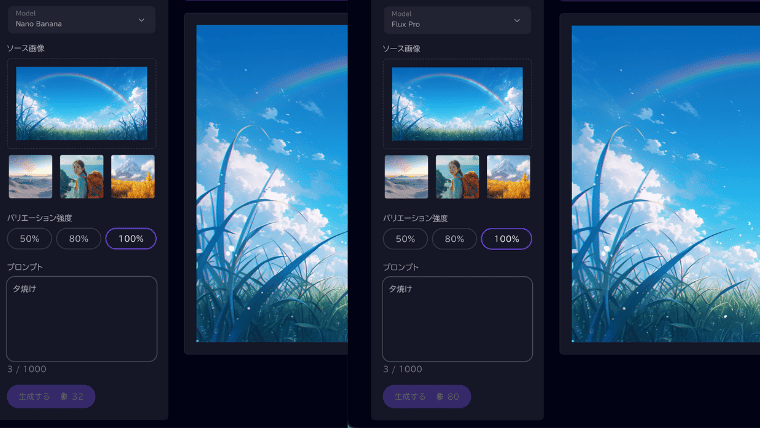Choose 80% variation in Flux Pro panel
760x428 pixels.
[x=454, y=239]
